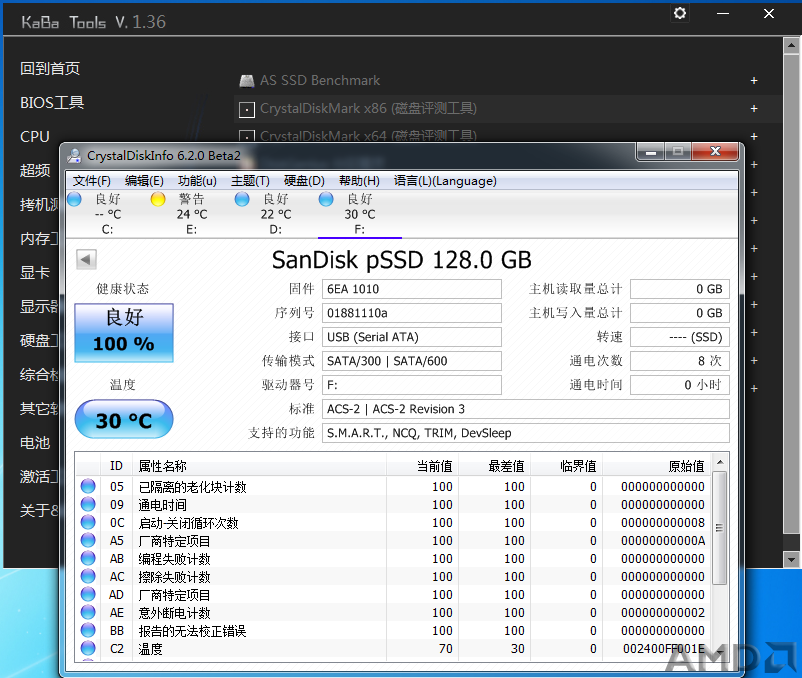Click the previous disk arrow button
Image resolution: width=802 pixels, height=678 pixels.
pos(86,259)
